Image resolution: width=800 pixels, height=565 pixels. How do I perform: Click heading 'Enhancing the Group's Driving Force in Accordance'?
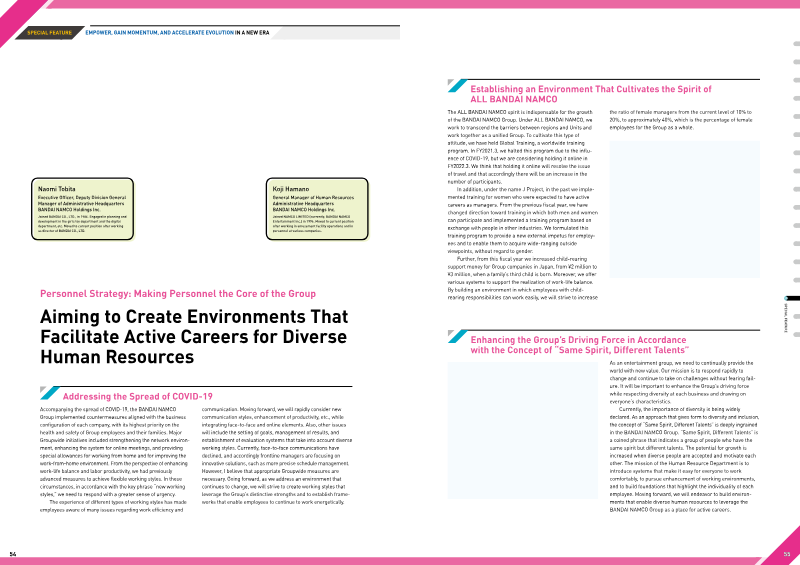tap(578, 340)
